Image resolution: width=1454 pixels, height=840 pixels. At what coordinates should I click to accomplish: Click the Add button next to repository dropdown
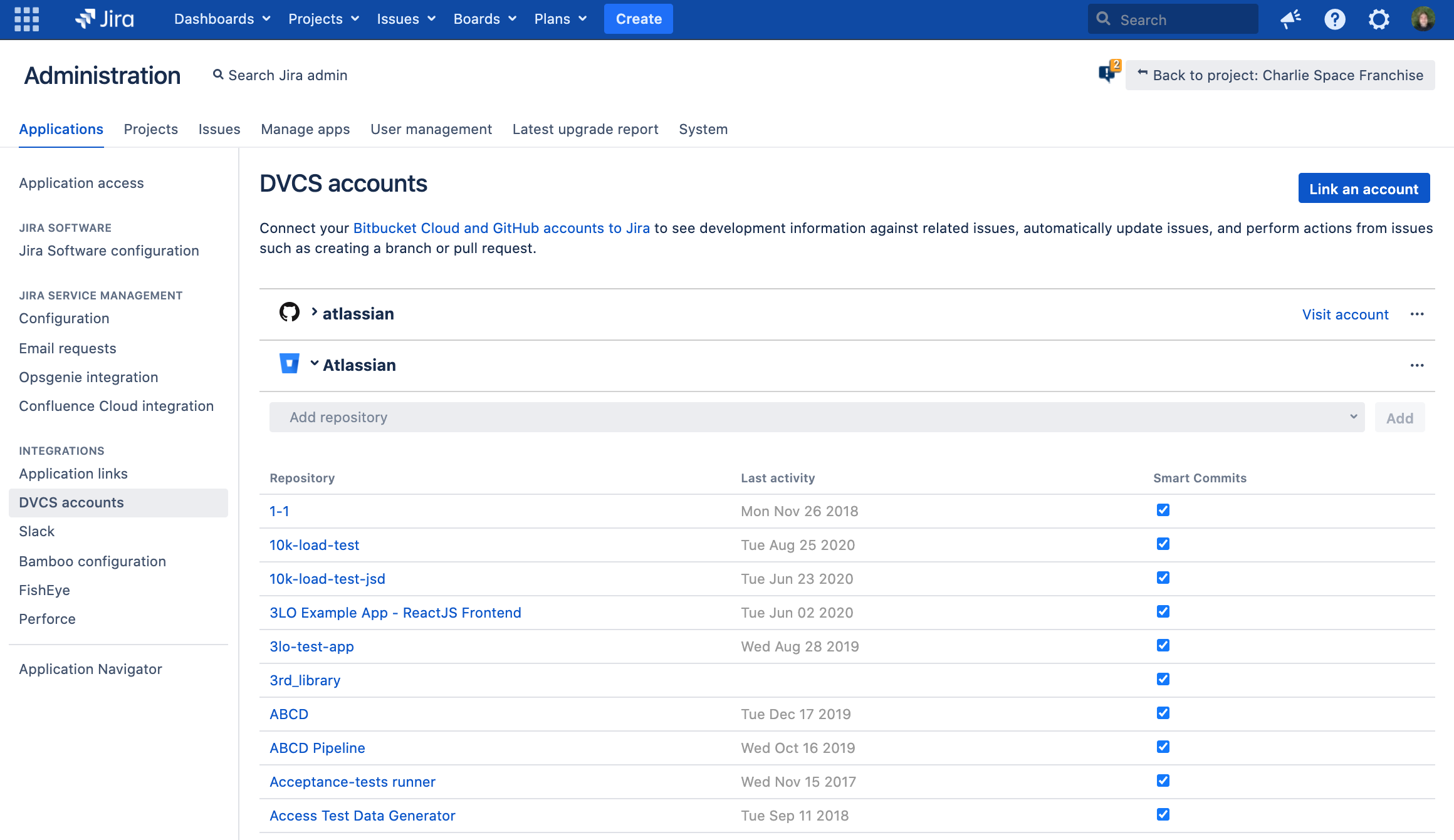pos(1400,418)
